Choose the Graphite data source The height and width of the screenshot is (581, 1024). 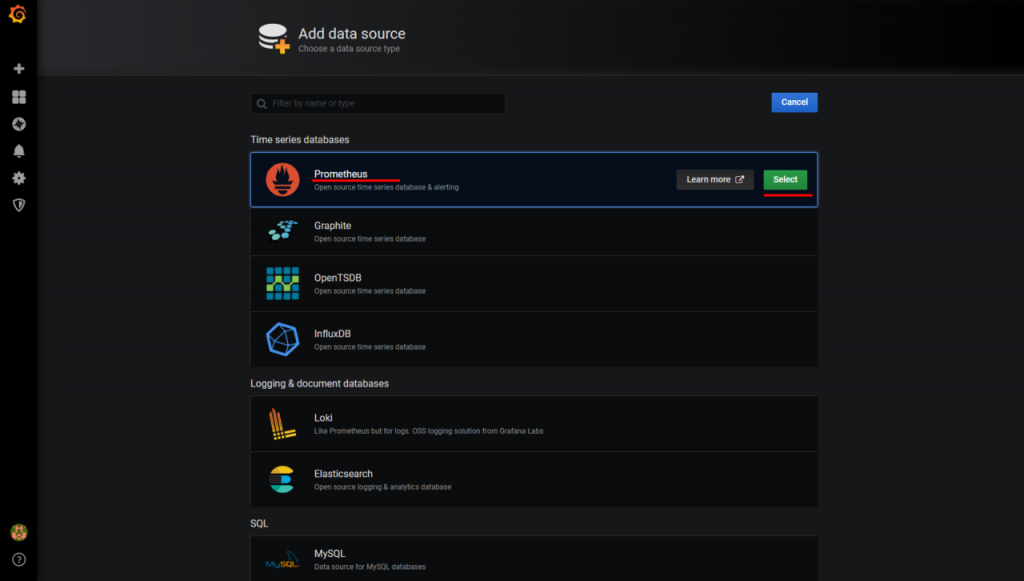tap(533, 232)
